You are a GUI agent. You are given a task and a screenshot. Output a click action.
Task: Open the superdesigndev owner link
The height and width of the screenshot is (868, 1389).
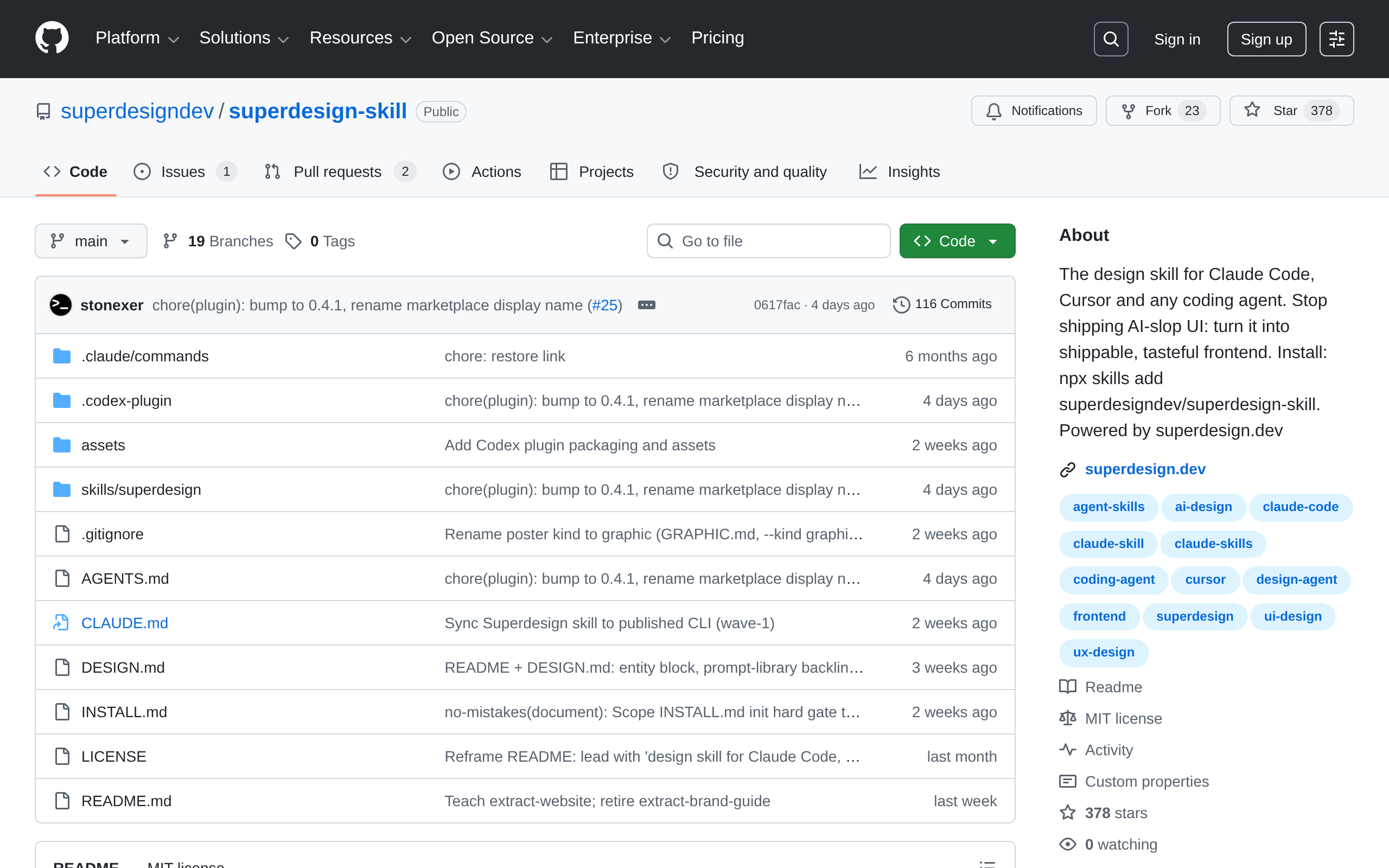point(137,111)
